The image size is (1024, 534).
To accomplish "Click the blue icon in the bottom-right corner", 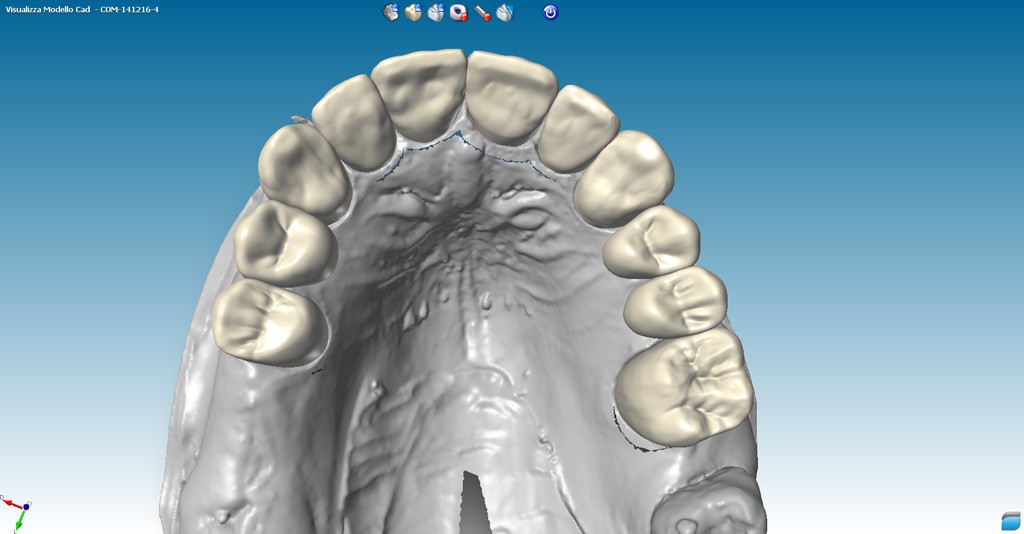I will coord(1011,521).
